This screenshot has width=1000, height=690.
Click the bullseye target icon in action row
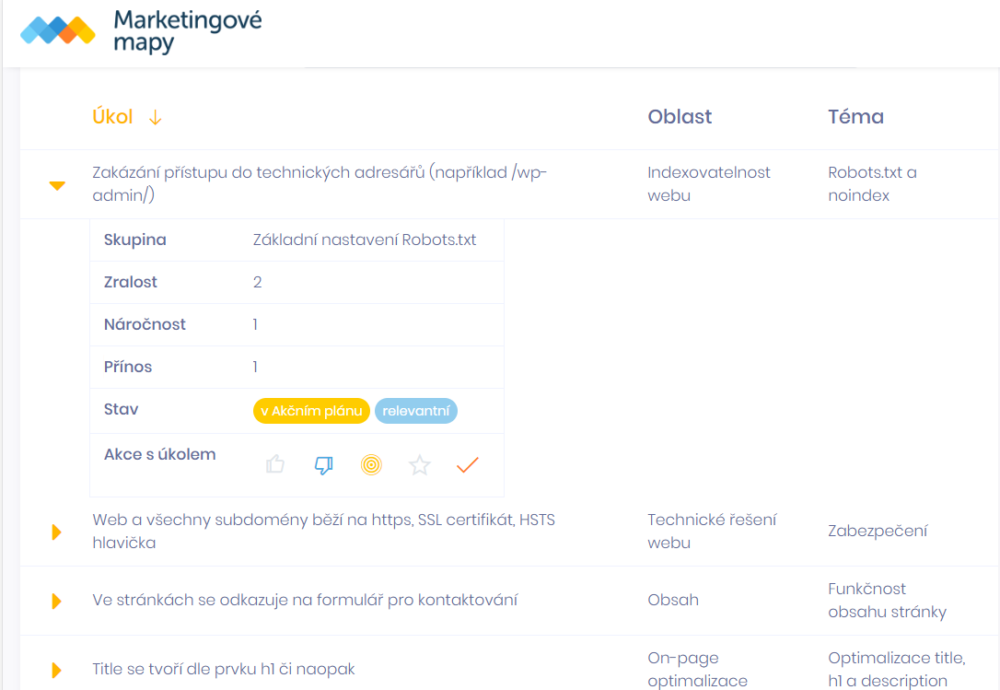coord(371,464)
